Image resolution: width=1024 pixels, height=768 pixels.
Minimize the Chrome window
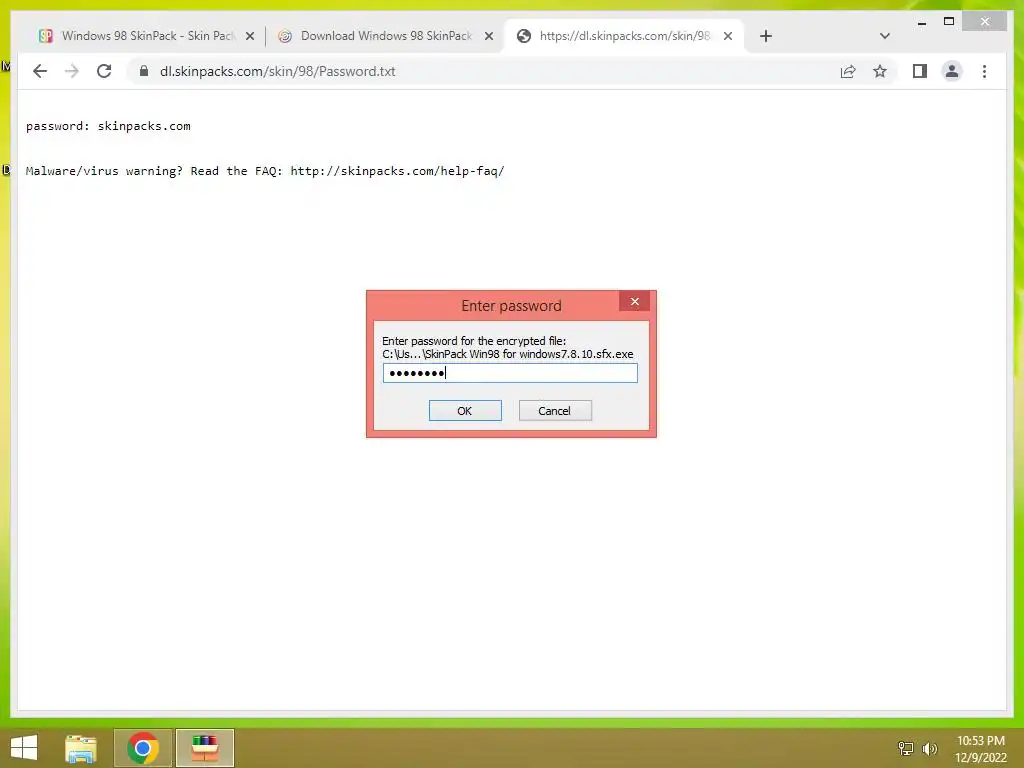coord(921,22)
